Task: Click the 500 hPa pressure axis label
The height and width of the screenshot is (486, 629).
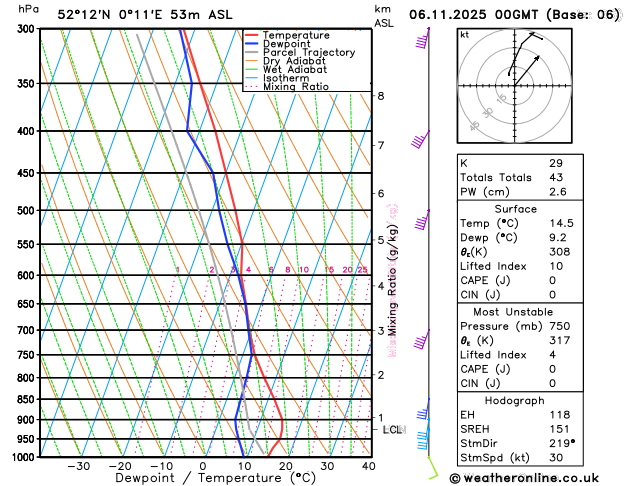Action: [28, 211]
